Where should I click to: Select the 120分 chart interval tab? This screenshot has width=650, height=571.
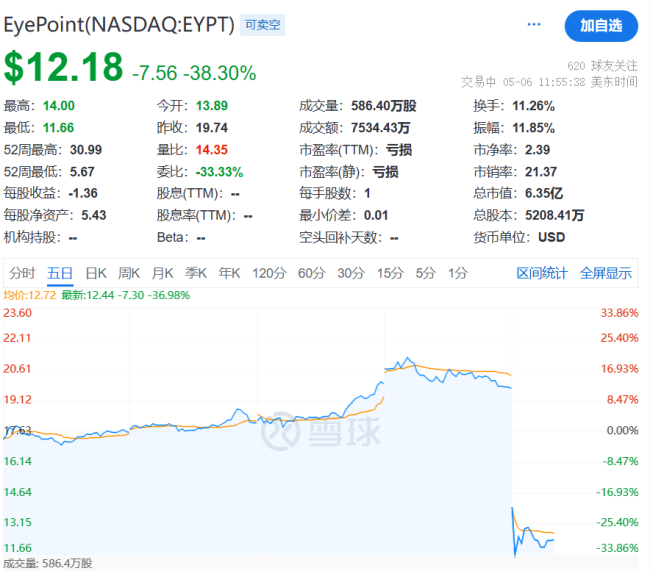pos(269,273)
